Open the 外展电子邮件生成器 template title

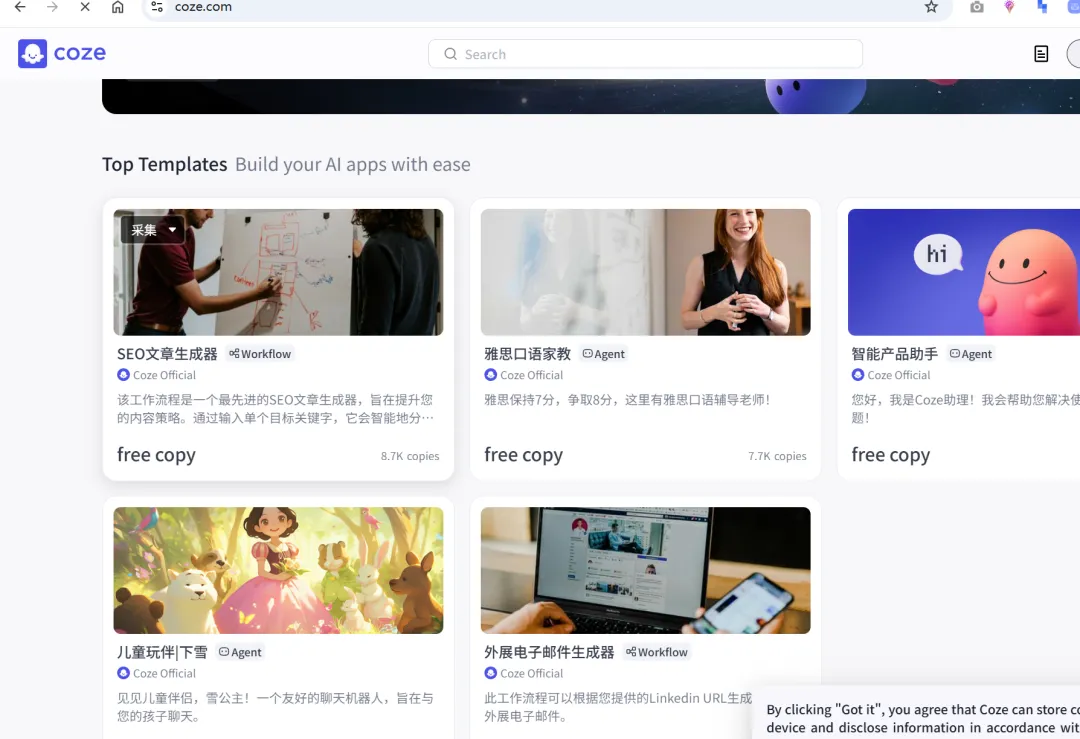coord(549,652)
